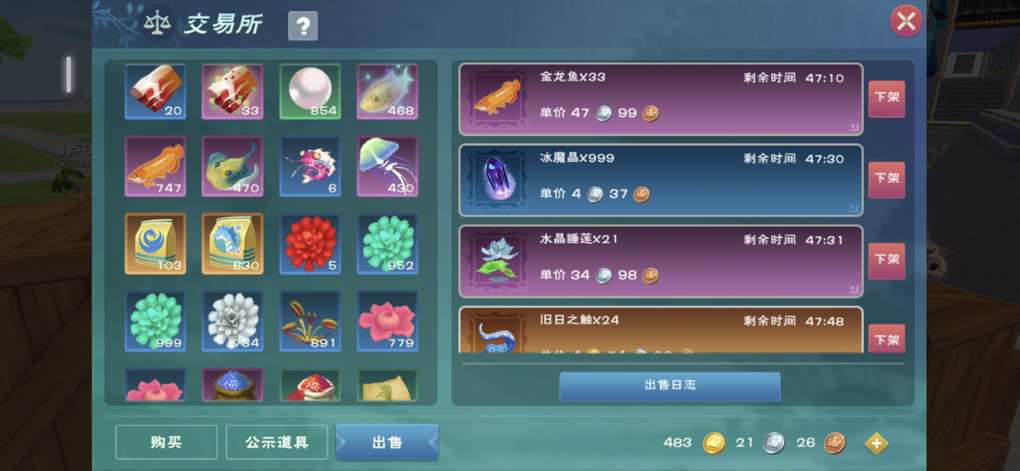
Task: Select the raw meat item with 20
Action: (x=155, y=91)
